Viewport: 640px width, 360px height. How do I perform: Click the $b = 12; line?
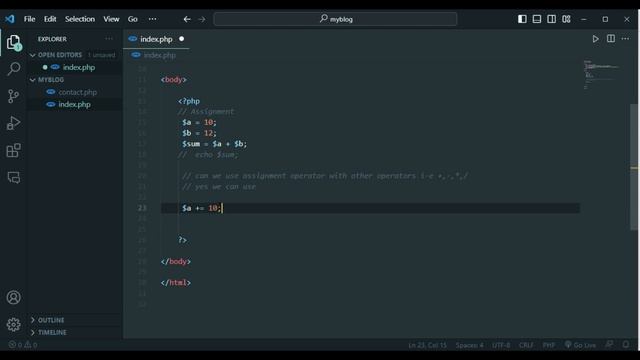199,133
